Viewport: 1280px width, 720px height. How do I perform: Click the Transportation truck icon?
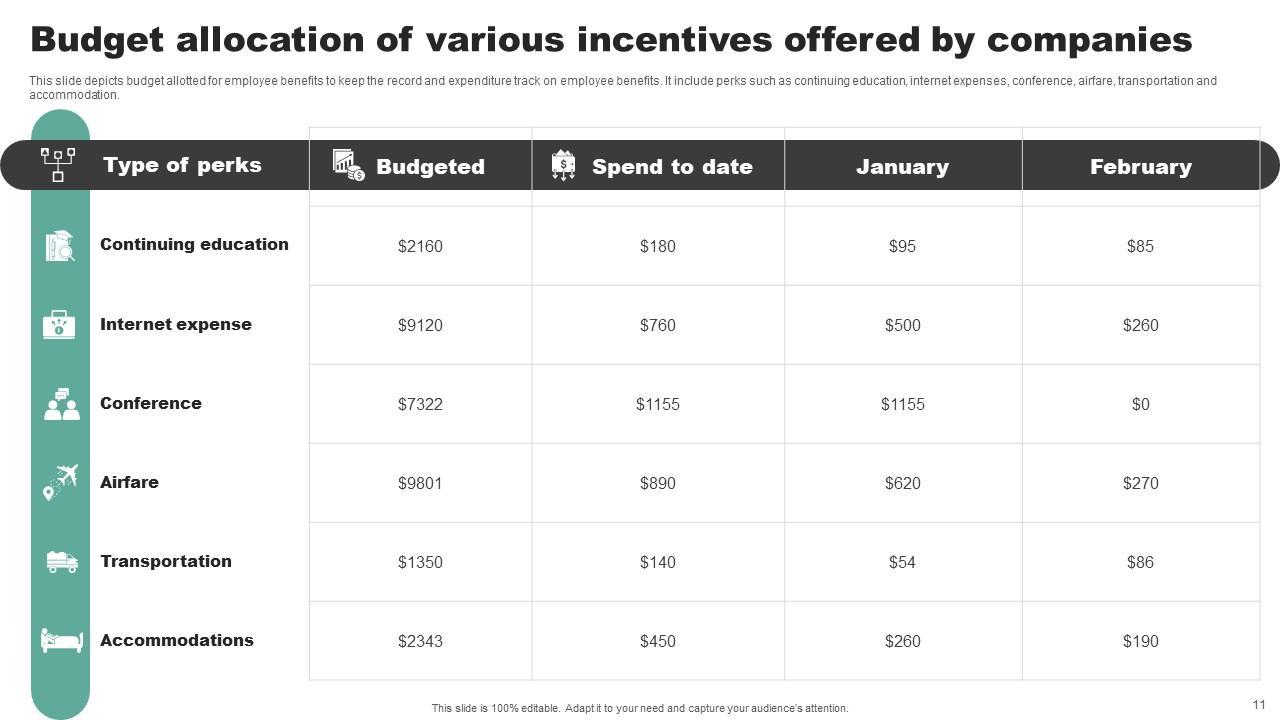click(62, 562)
